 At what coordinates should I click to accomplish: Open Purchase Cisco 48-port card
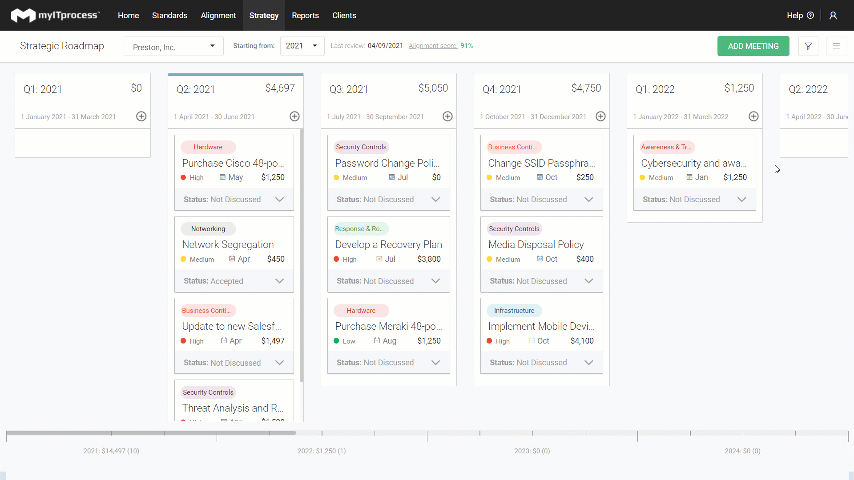point(233,163)
